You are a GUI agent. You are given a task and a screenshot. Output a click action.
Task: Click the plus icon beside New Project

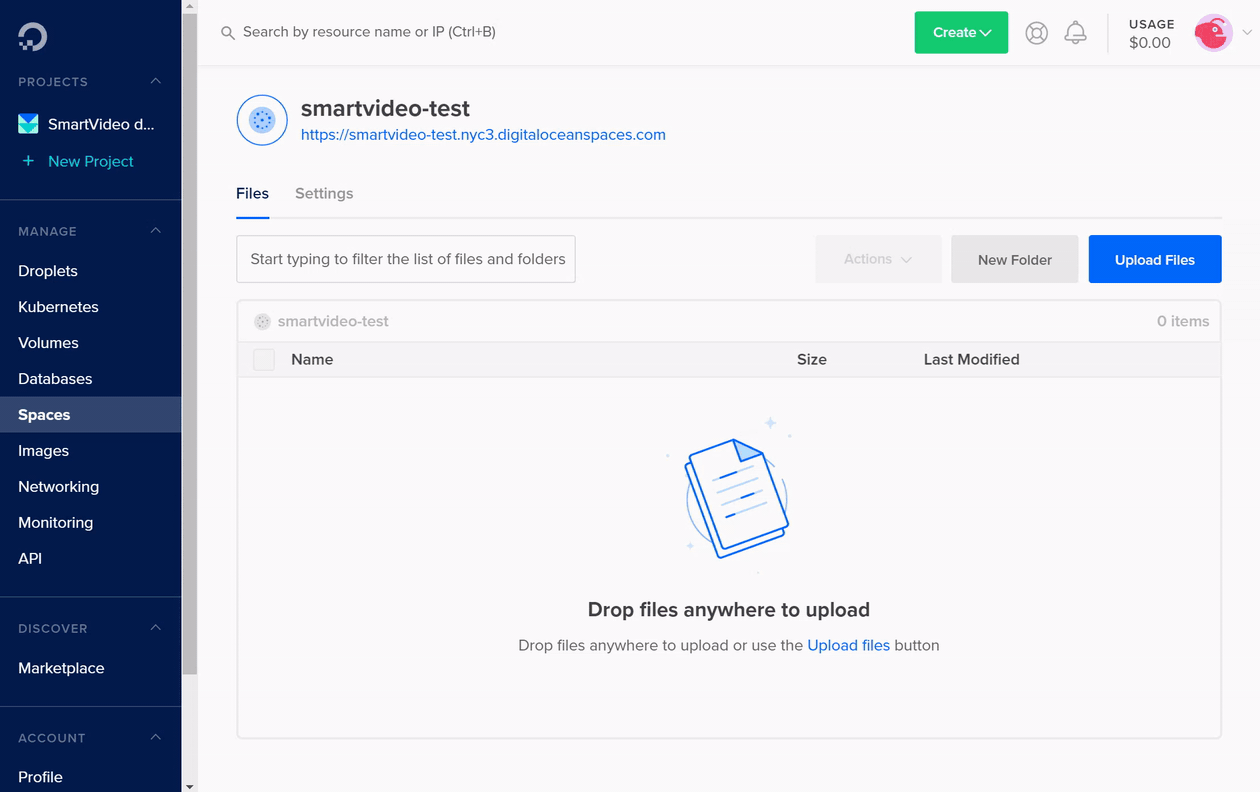[x=28, y=161]
